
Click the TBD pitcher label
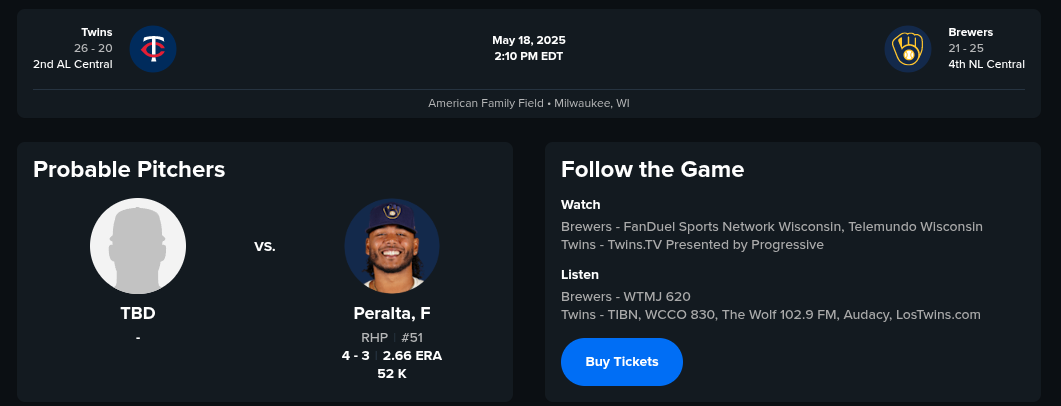coord(138,313)
